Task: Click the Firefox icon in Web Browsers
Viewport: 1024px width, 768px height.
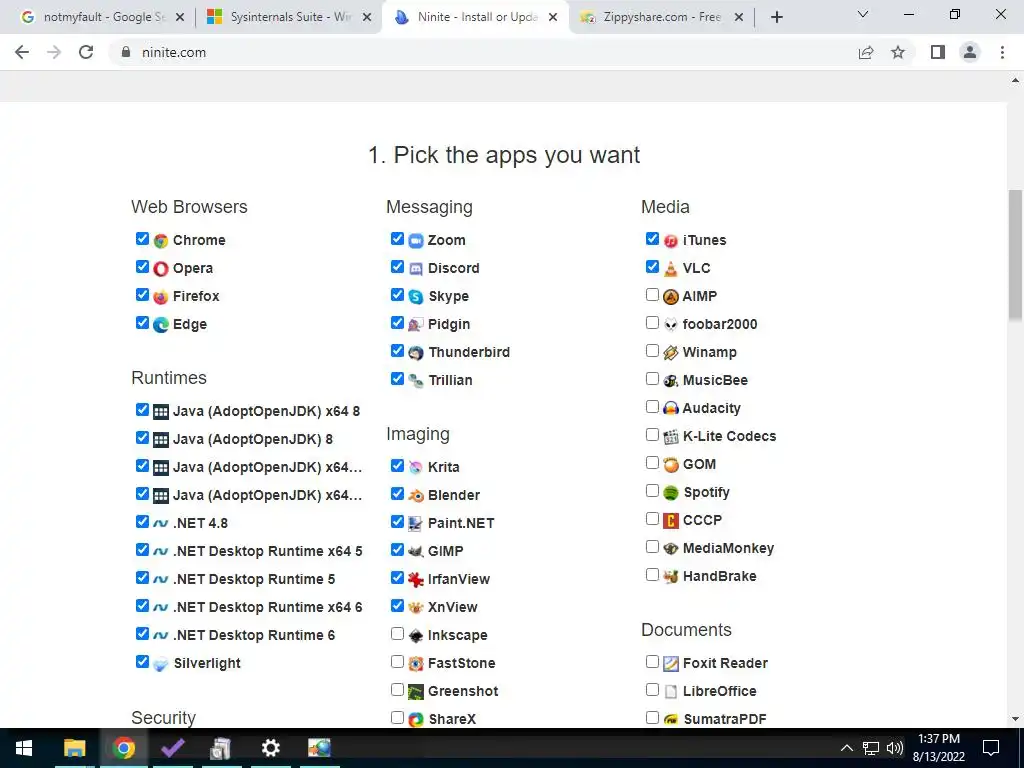Action: (161, 296)
